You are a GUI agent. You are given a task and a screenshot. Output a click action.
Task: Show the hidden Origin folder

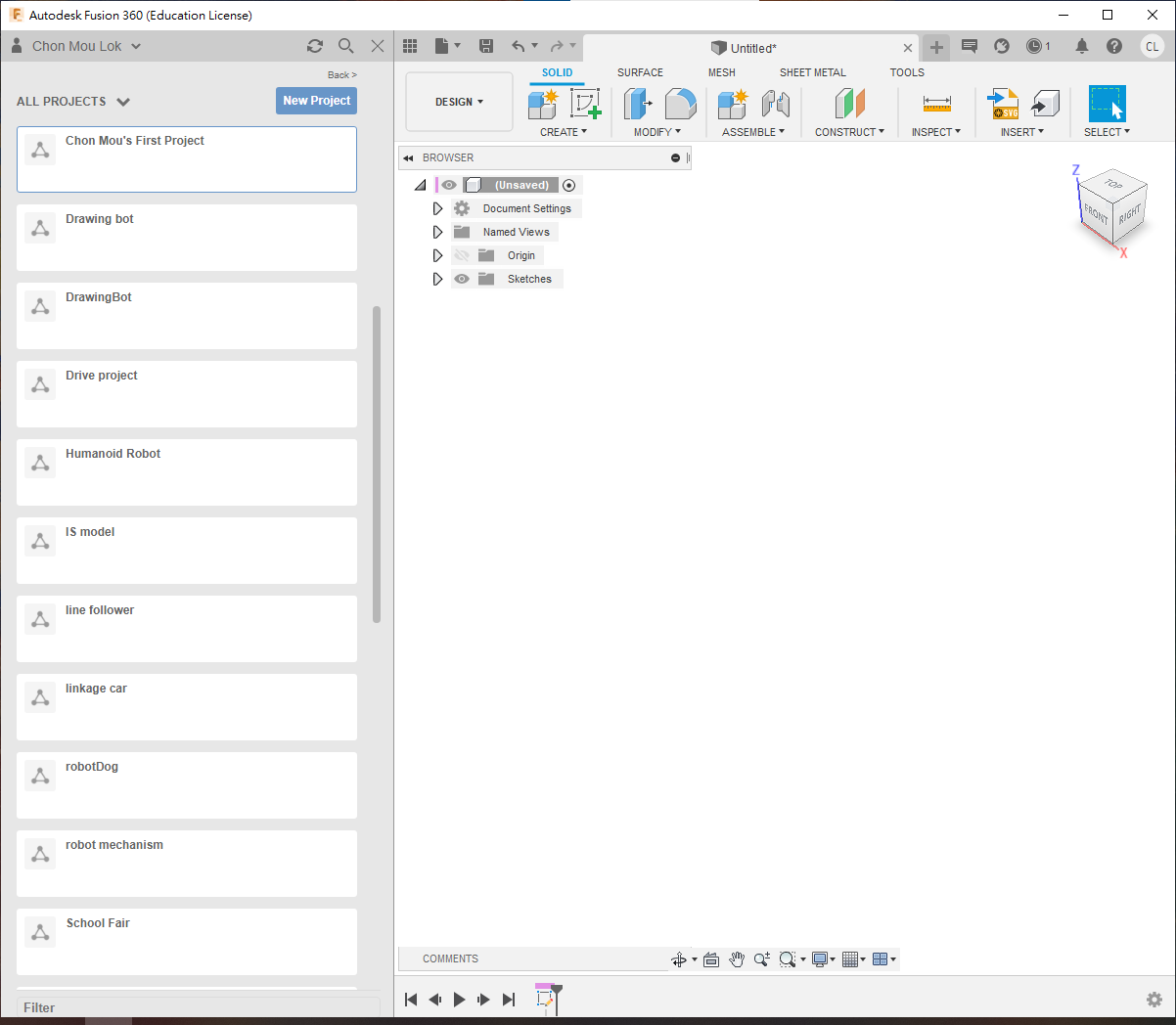click(462, 255)
